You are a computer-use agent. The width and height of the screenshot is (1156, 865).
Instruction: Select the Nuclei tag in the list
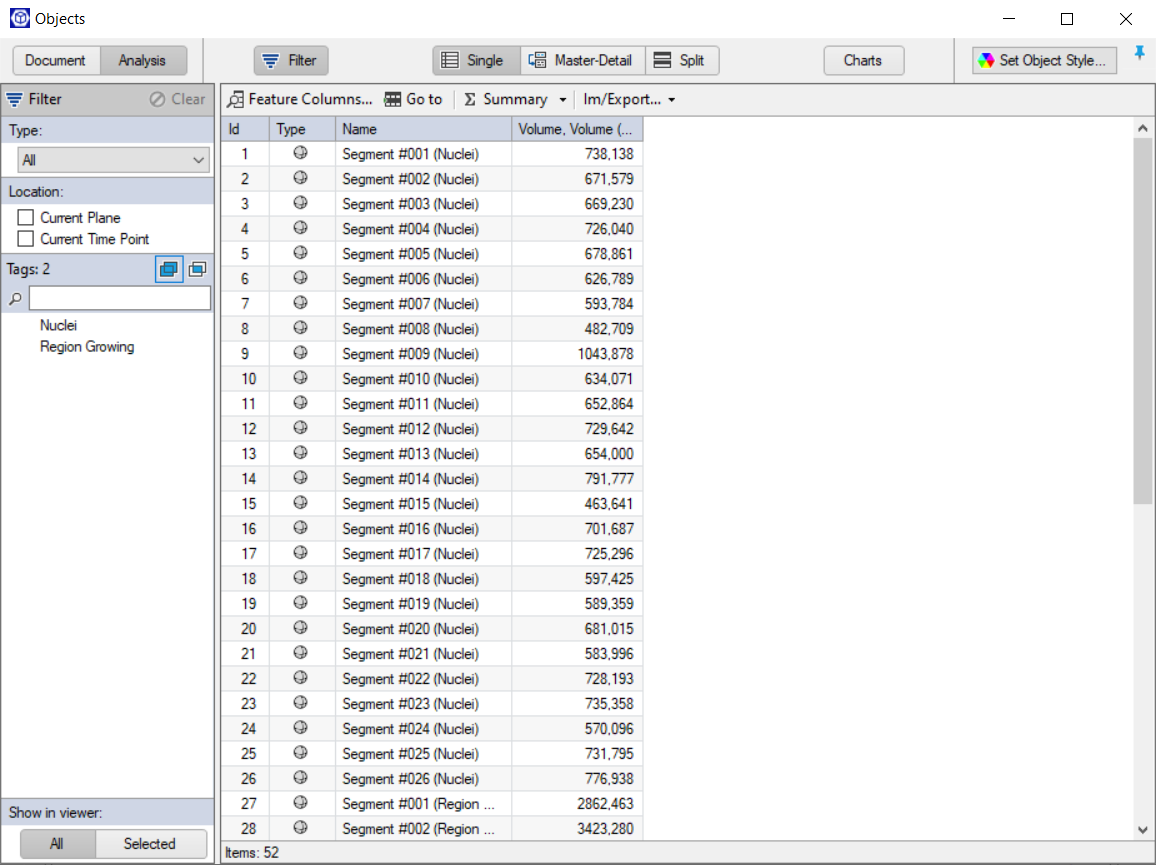pyautogui.click(x=58, y=325)
